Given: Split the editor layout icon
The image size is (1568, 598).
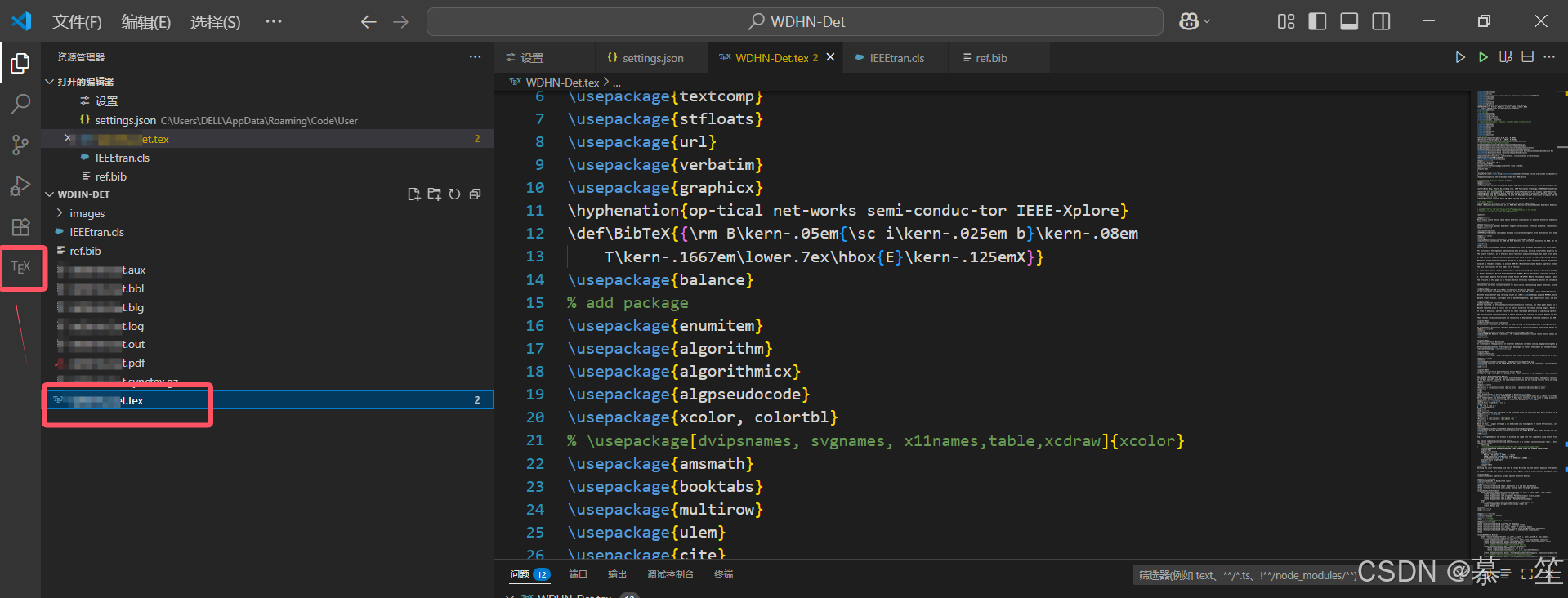Looking at the screenshot, I should pos(1528,57).
